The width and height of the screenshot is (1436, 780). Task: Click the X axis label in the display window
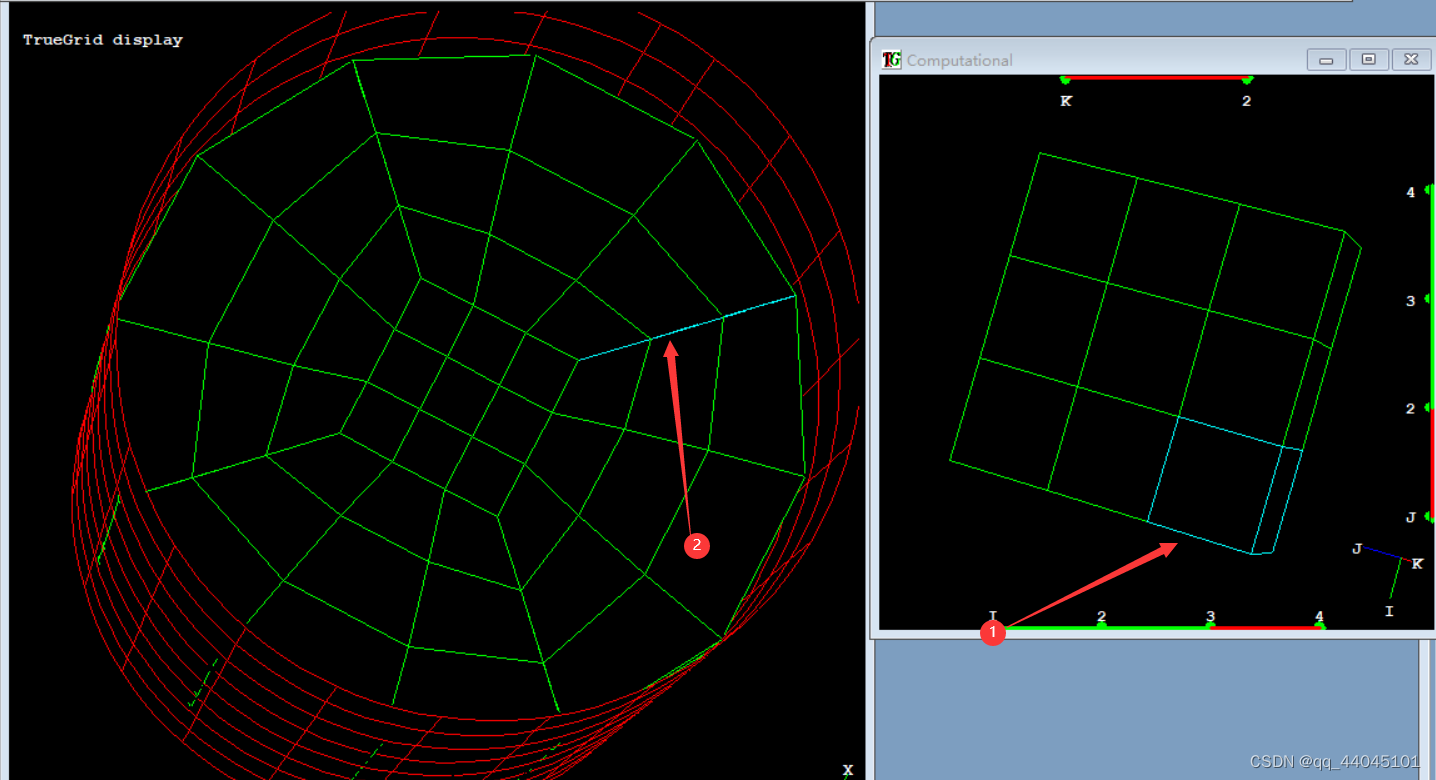(848, 769)
